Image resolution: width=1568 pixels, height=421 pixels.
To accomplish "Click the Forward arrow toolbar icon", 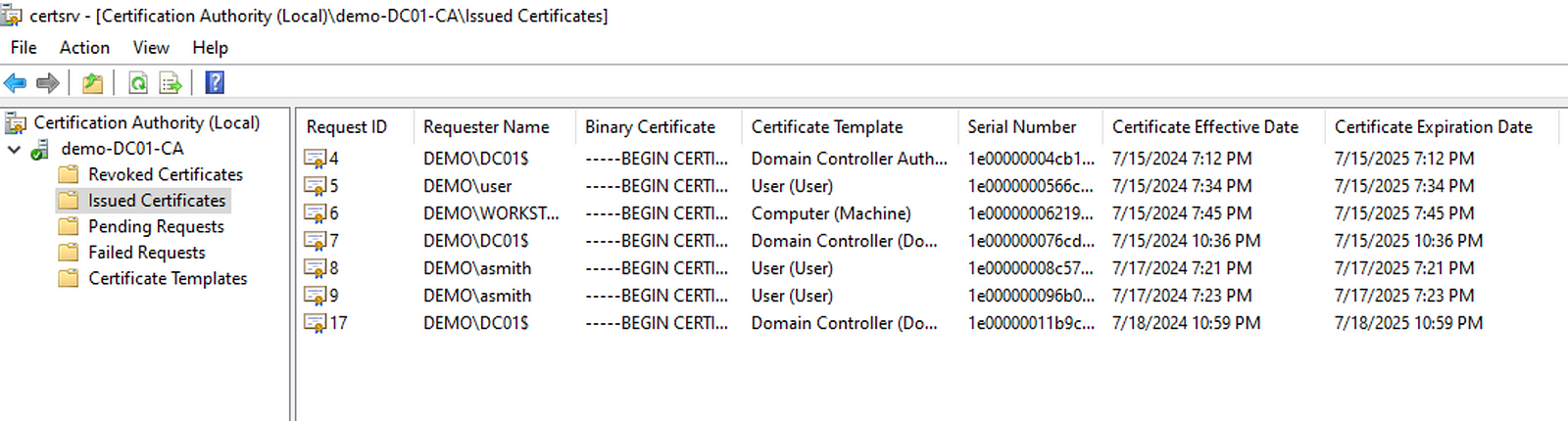I will click(47, 83).
